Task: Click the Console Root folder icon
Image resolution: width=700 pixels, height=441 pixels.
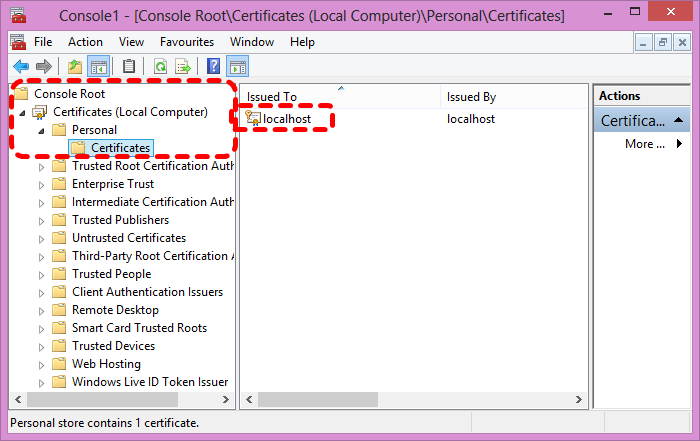Action: (x=21, y=94)
